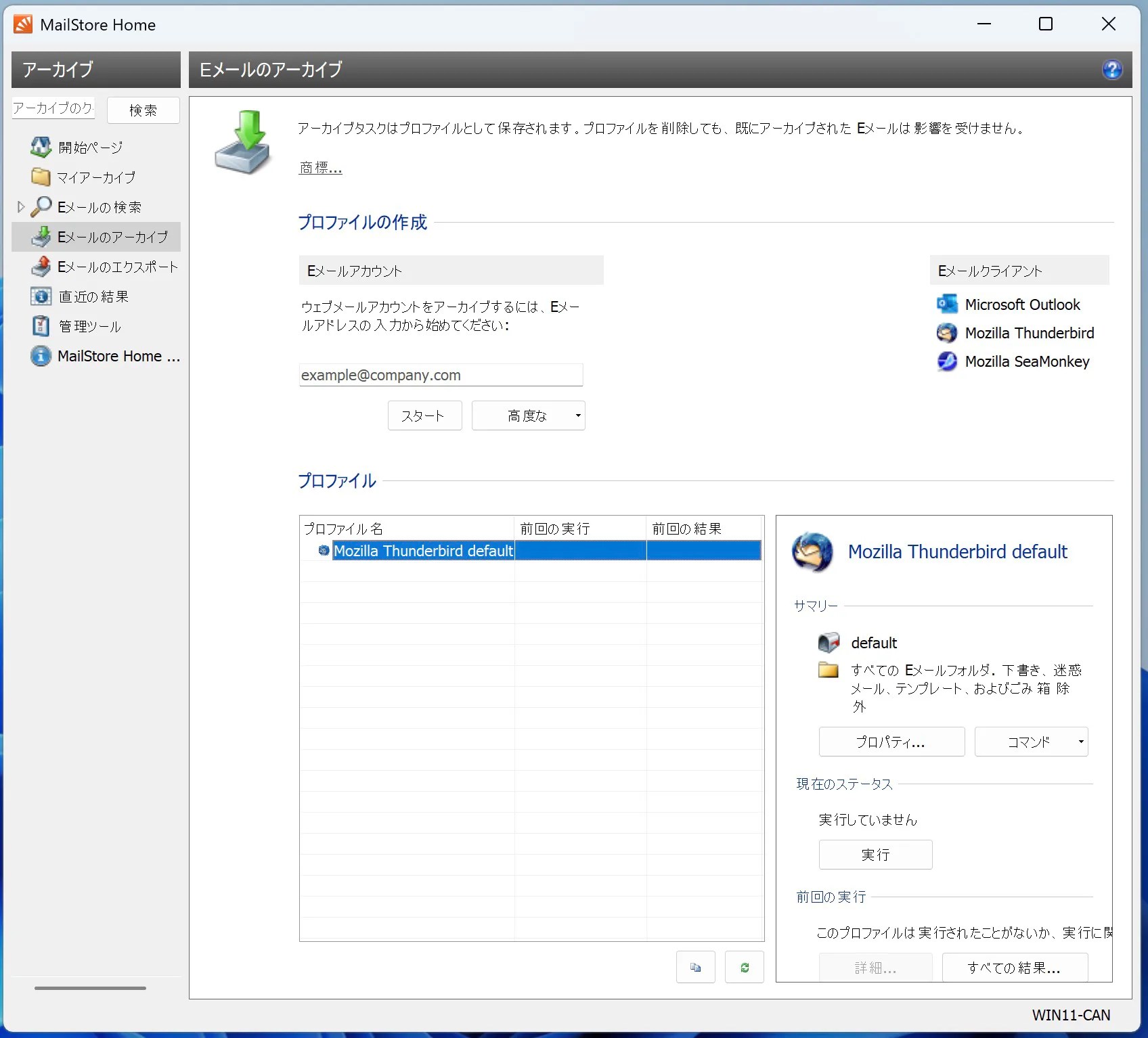Image resolution: width=1148 pixels, height=1038 pixels.
Task: Open 開始ページ in the sidebar
Action: [x=90, y=147]
